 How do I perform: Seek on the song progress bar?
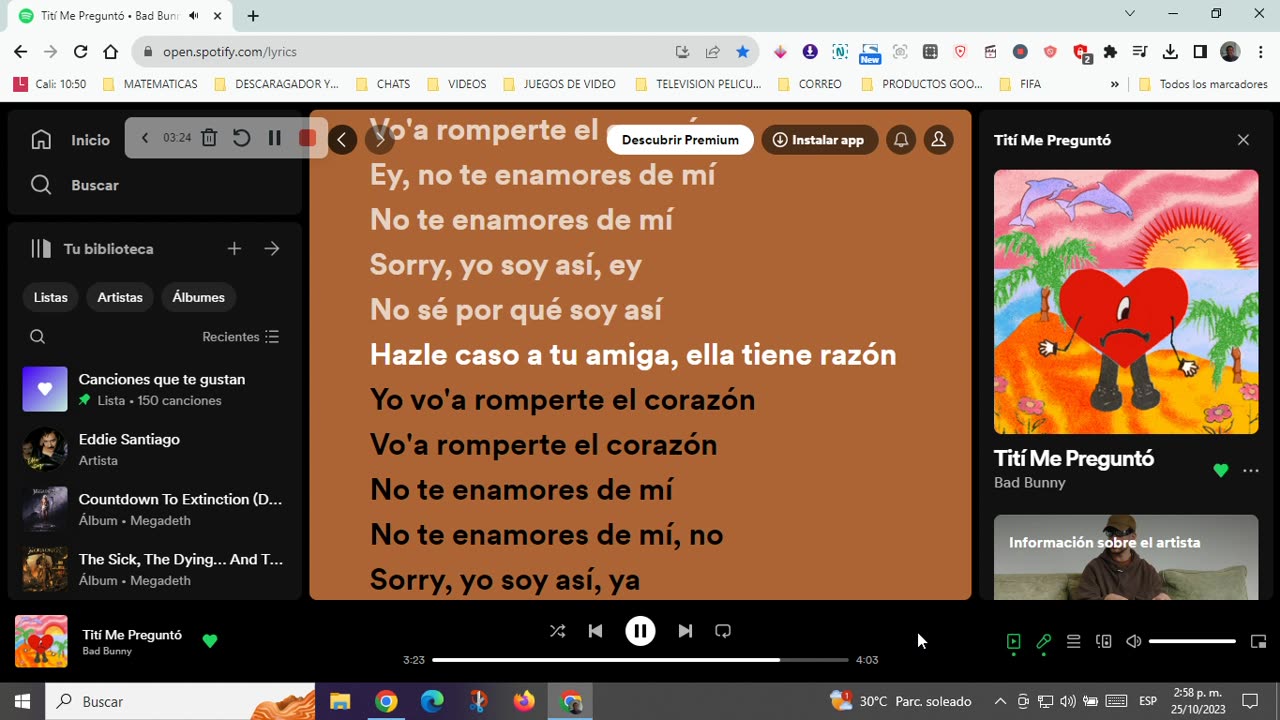click(640, 660)
